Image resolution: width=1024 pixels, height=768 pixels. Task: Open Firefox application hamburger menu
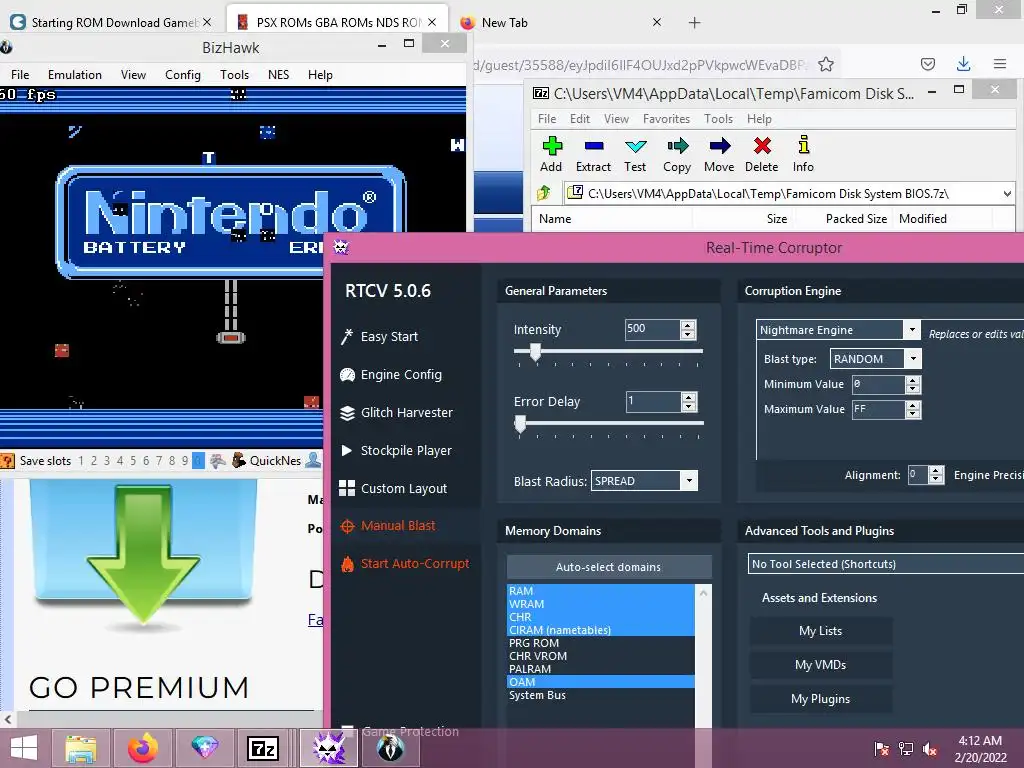[1000, 64]
